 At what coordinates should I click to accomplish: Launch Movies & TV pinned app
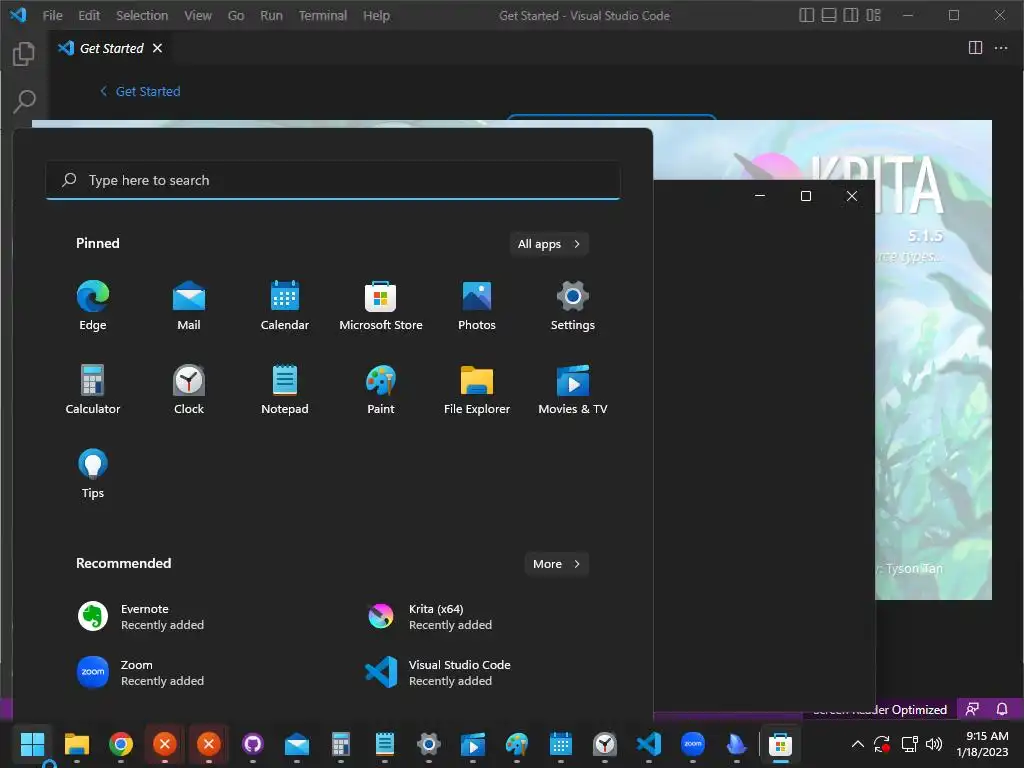(573, 390)
